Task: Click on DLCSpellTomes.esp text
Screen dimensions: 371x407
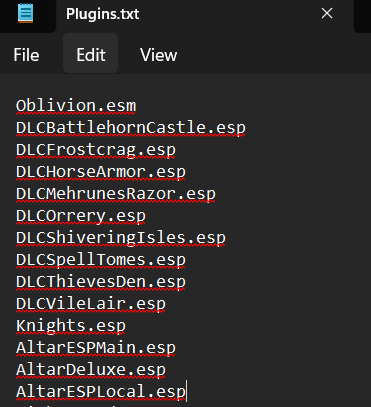Action: [x=101, y=260]
